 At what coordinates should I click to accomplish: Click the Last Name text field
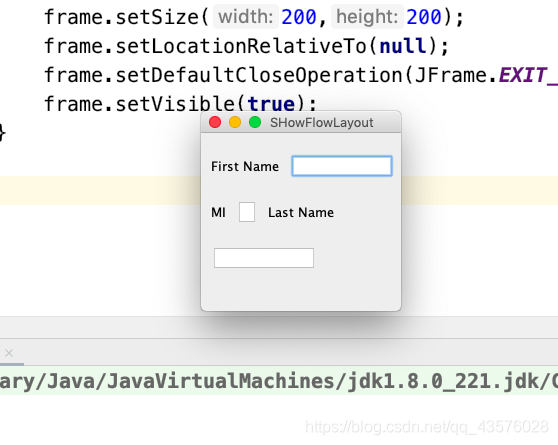(264, 258)
